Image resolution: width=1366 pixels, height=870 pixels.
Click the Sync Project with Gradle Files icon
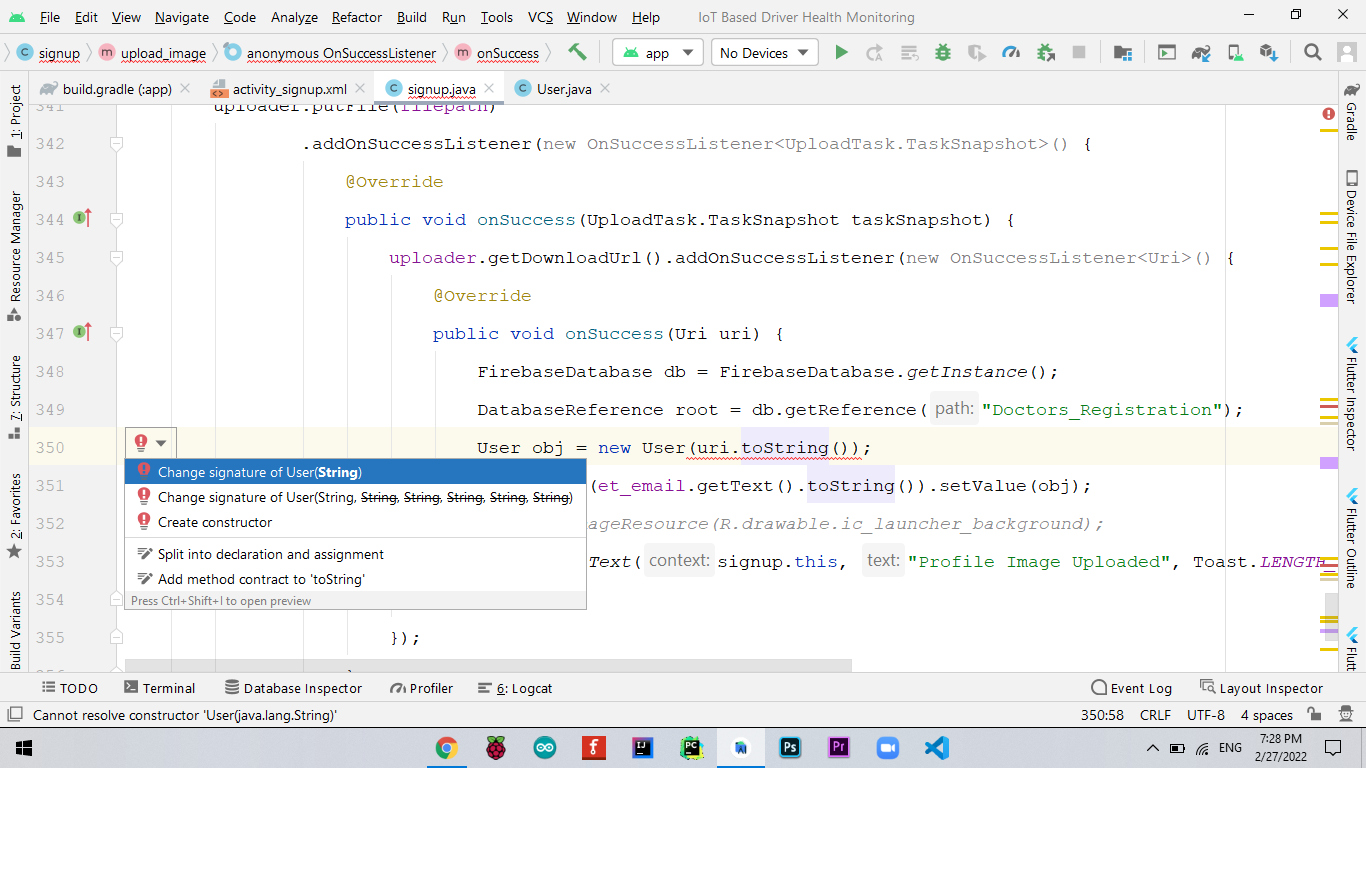click(1201, 52)
